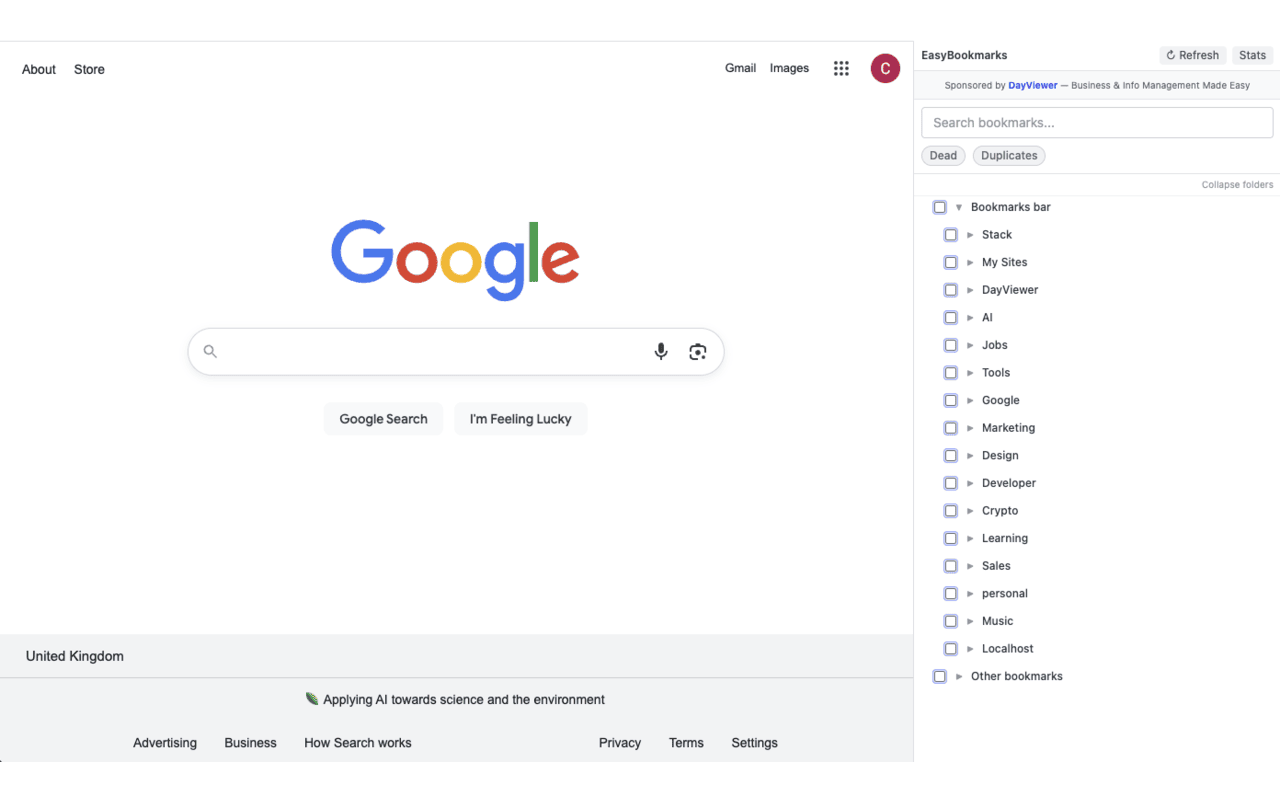Open the About link
The height and width of the screenshot is (800, 1280).
tap(39, 69)
